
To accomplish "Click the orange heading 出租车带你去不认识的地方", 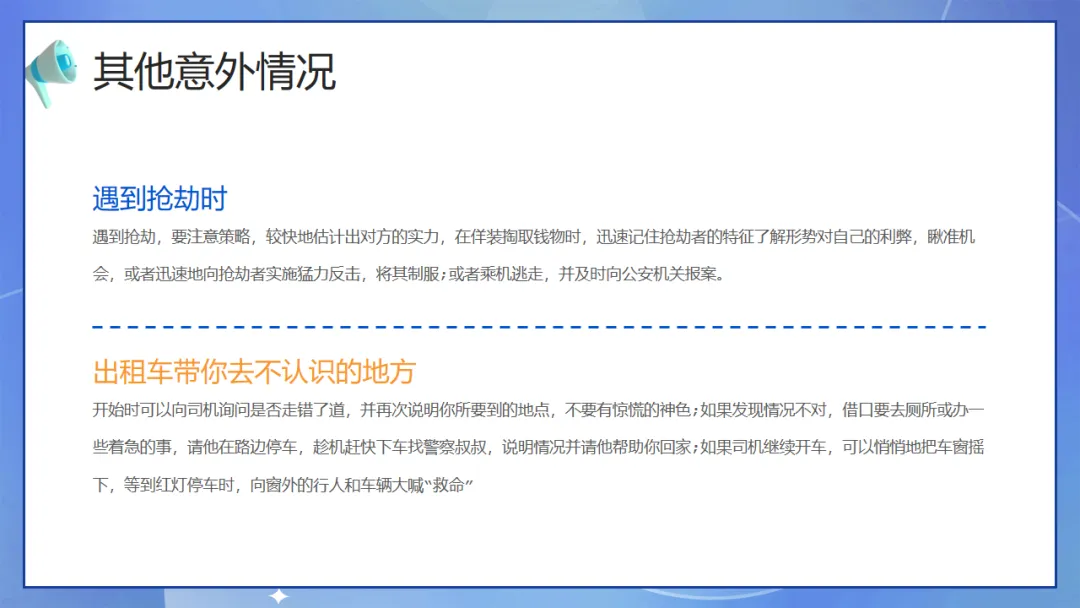I will click(254, 372).
